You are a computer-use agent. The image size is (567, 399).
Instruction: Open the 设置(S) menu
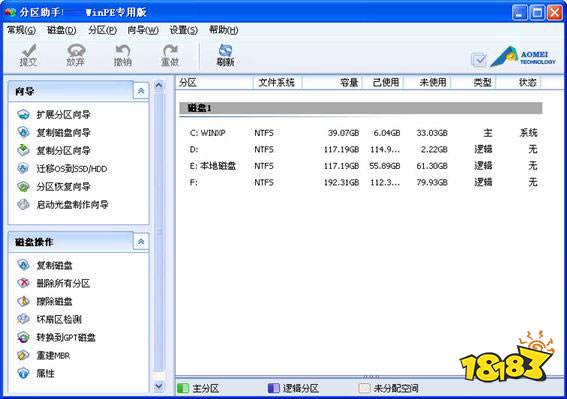(184, 30)
